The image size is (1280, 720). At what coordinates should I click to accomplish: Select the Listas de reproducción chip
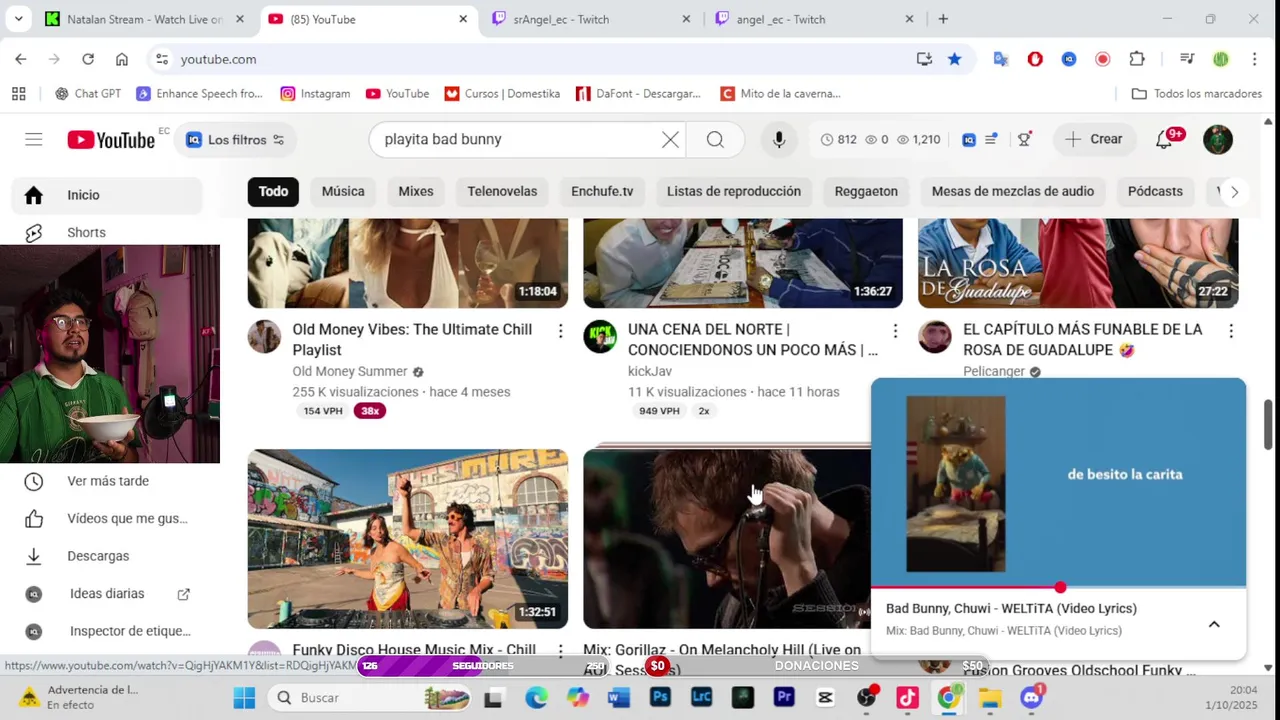click(x=734, y=192)
